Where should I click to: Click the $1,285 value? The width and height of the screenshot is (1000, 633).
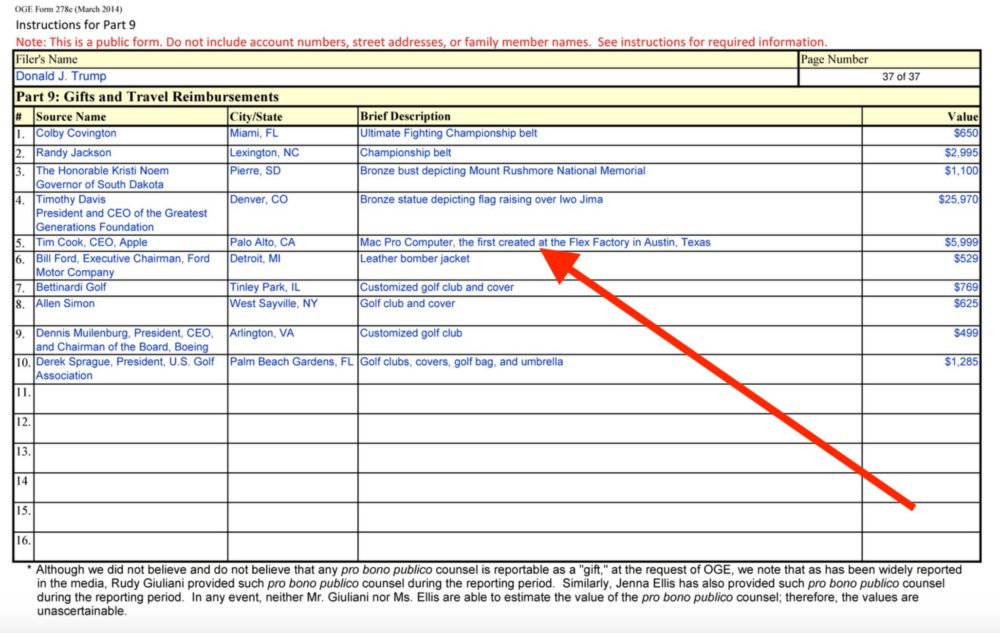(961, 362)
